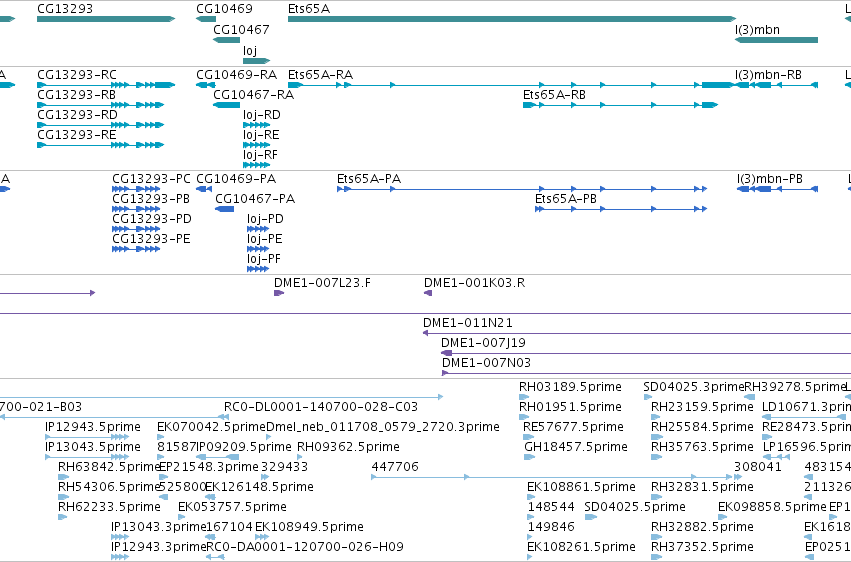Select protein CG10469-PA
Screen dimensions: 851x562
click(x=204, y=189)
